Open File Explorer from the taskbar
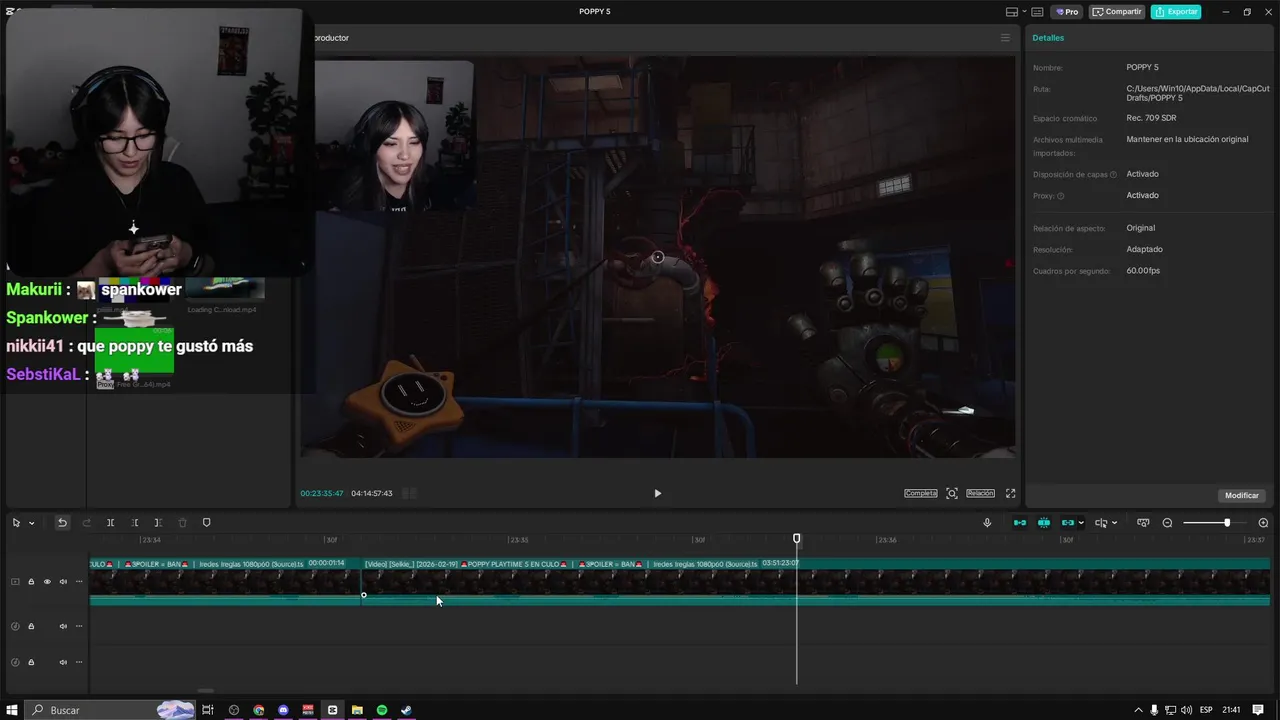The height and width of the screenshot is (720, 1280). [x=357, y=710]
